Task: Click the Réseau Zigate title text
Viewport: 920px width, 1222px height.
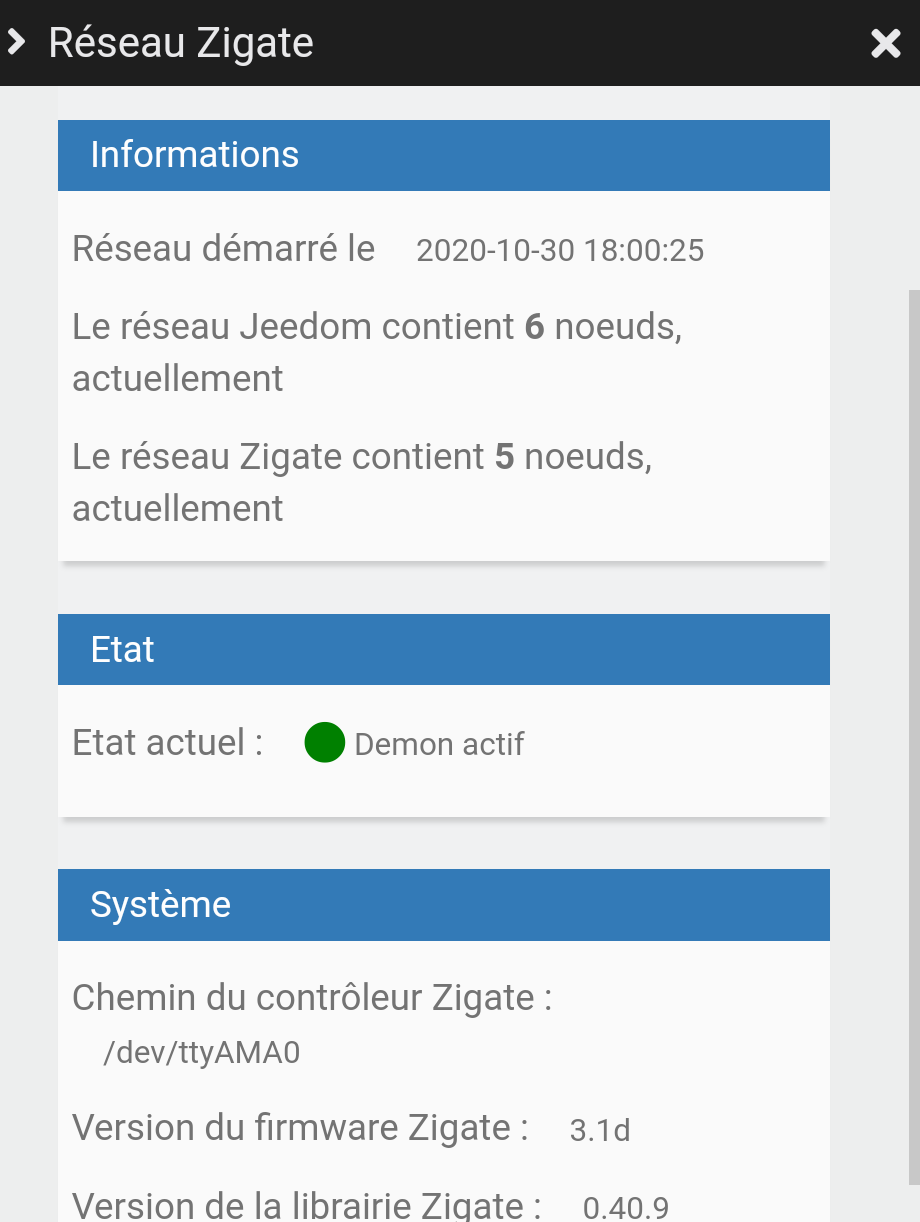Action: [181, 43]
